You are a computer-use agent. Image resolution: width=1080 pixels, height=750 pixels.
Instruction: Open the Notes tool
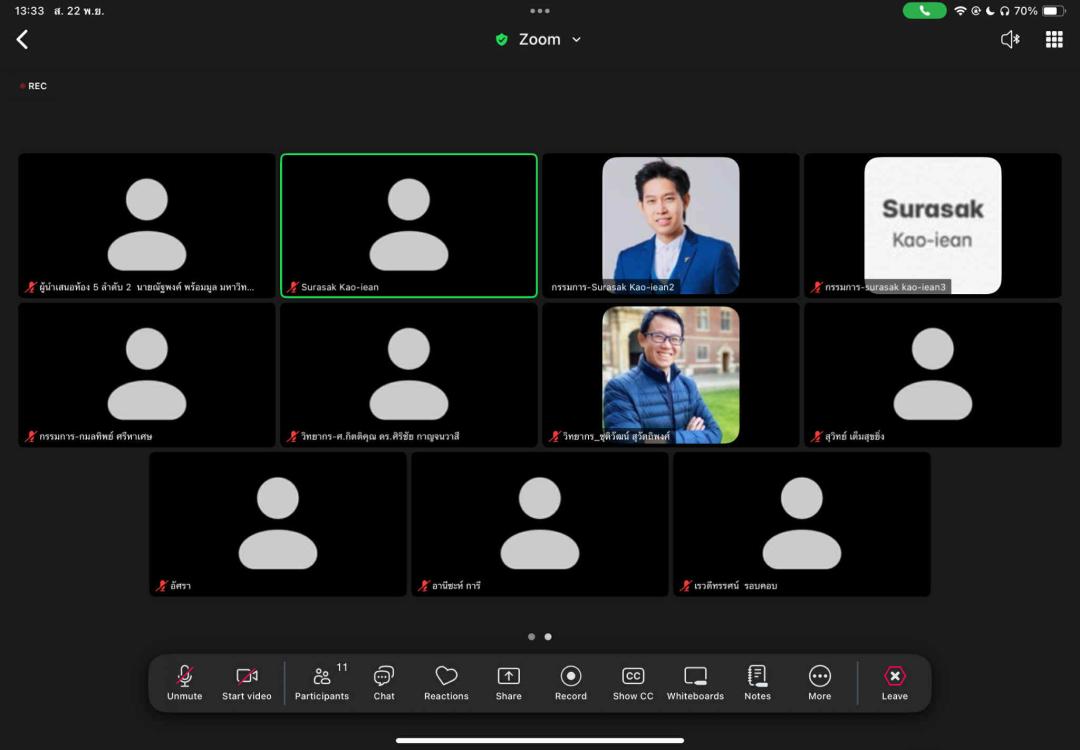pos(757,683)
